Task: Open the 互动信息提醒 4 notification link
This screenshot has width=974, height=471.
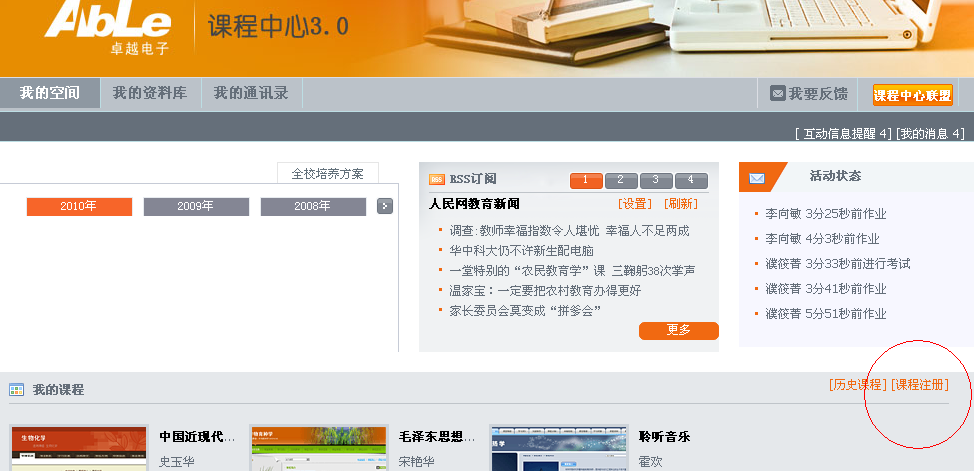Action: coord(842,134)
